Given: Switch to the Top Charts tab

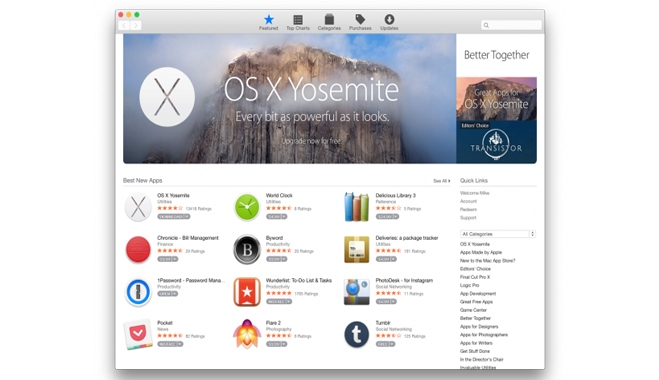Looking at the screenshot, I should click(298, 22).
